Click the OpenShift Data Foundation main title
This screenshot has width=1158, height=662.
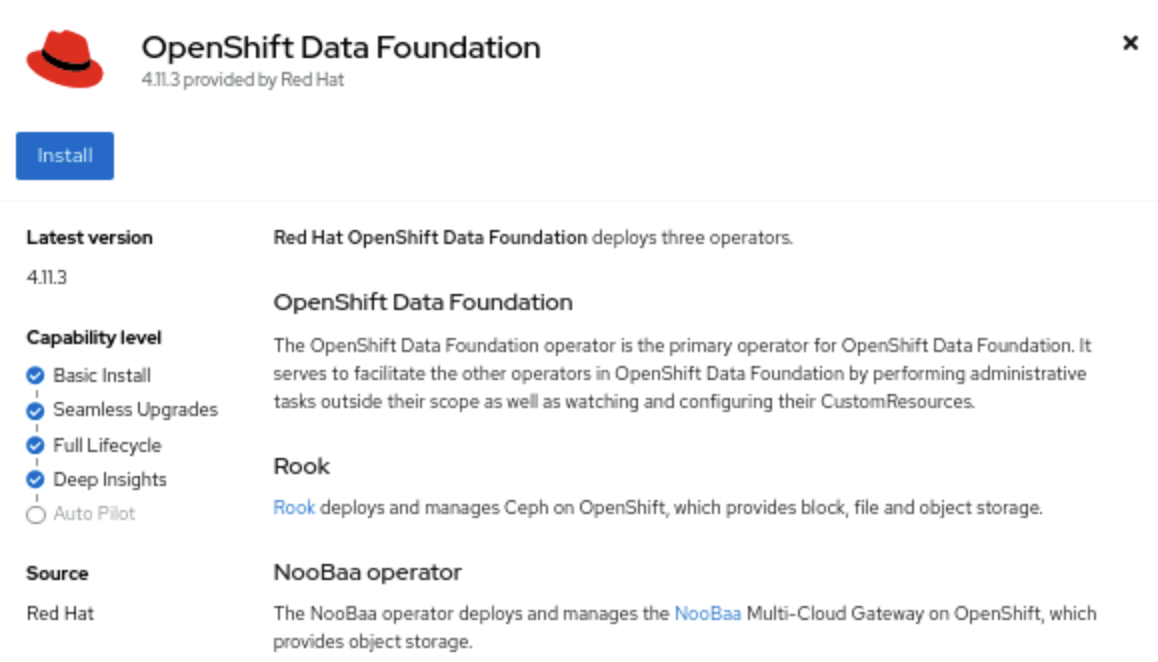(x=341, y=47)
